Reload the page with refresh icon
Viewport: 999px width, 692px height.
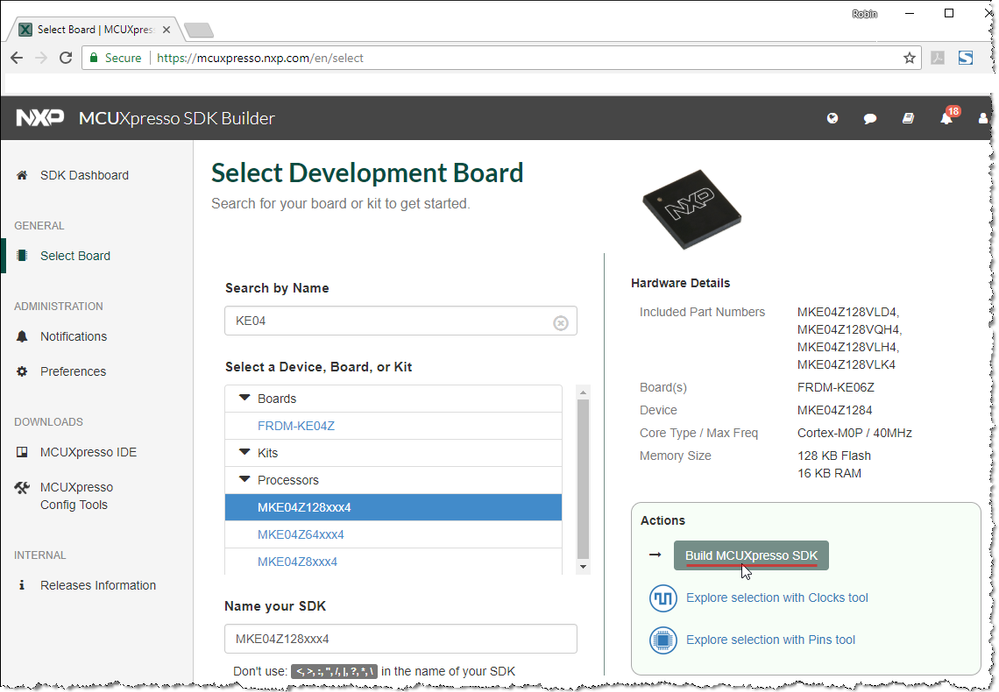66,58
